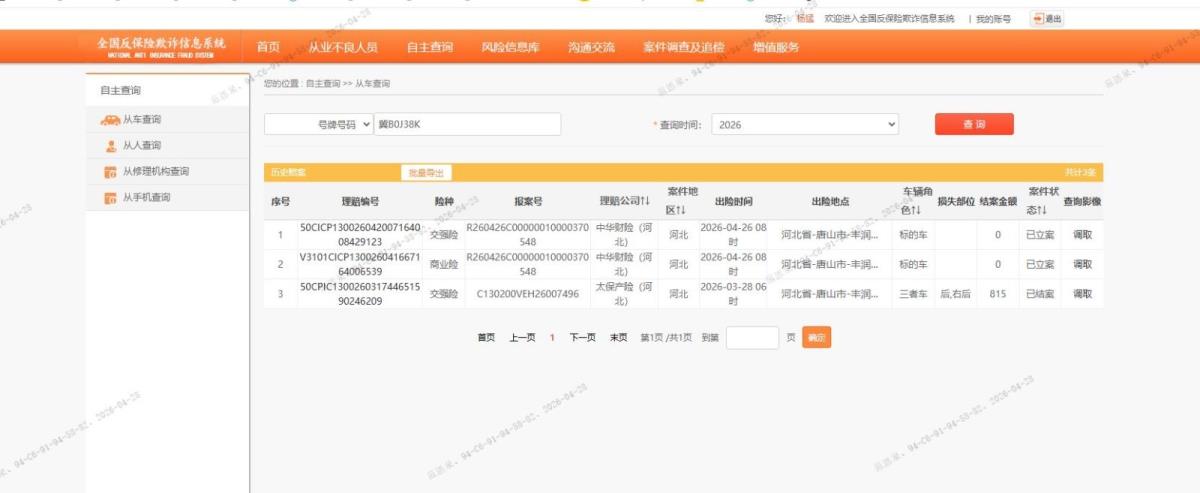
Task: Open the 增值服务 menu
Action: click(x=776, y=47)
